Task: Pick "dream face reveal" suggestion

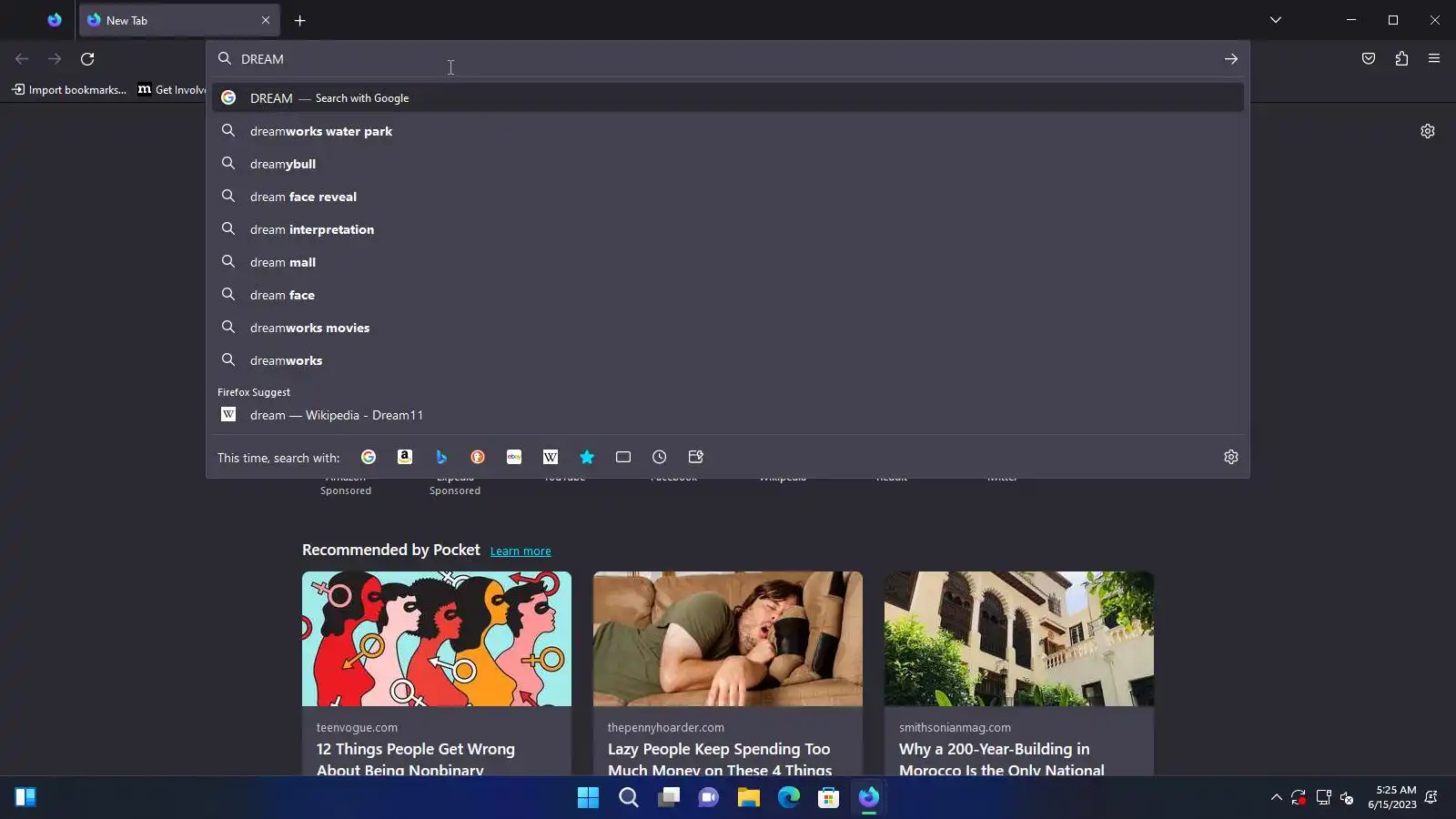Action: [x=728, y=197]
